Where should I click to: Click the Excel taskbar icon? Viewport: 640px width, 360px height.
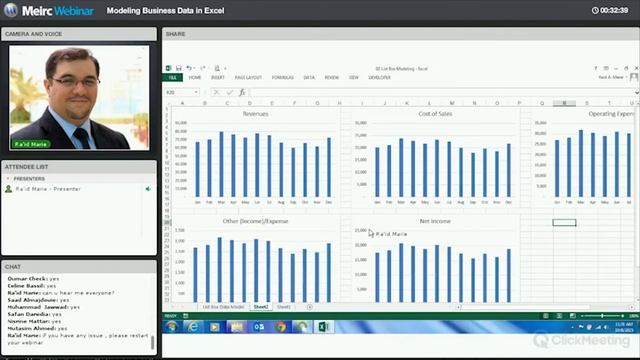[x=324, y=327]
